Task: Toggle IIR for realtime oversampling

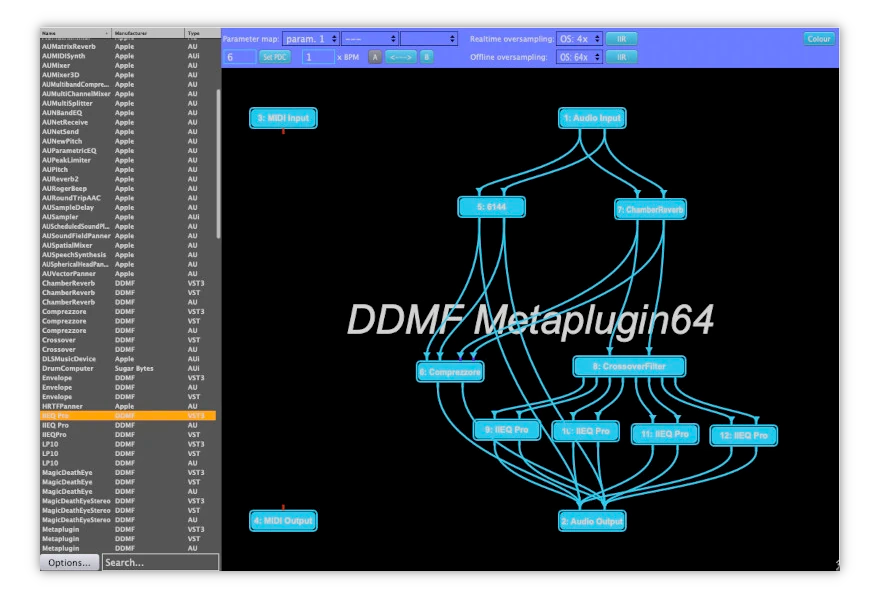Action: coord(621,38)
